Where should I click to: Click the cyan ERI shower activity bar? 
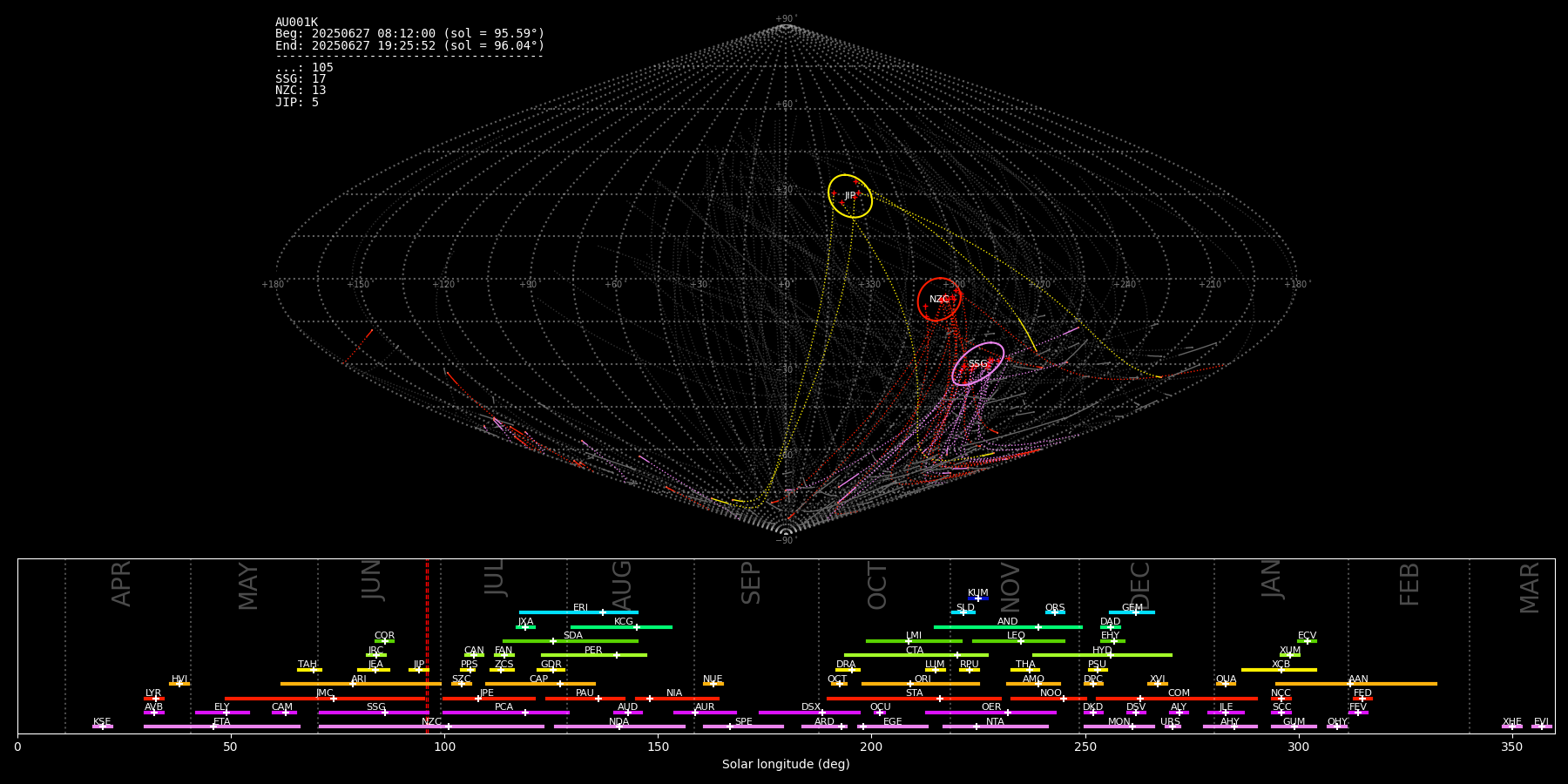pos(578,612)
